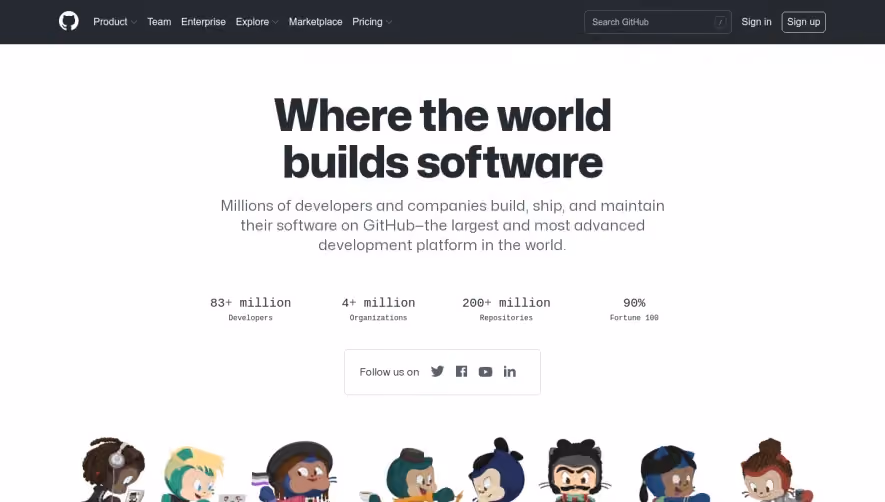This screenshot has height=502, width=885.
Task: Click the '90%' Fortune 100 stat
Action: 634,303
